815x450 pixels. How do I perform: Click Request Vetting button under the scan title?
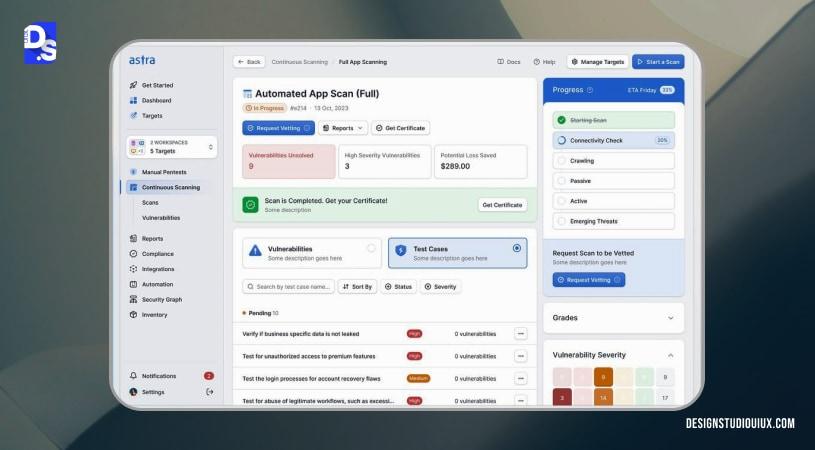279,128
